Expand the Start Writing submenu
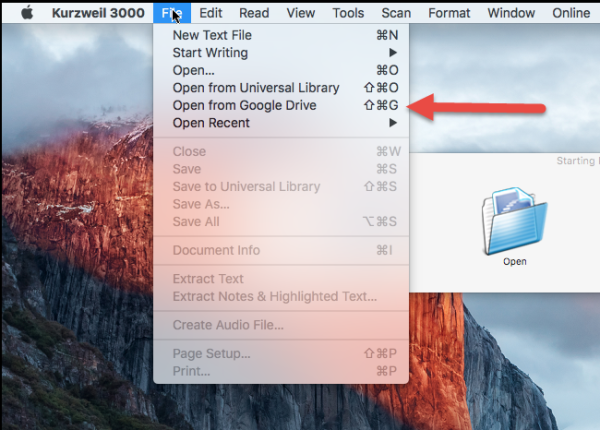Viewport: 600px width, 430px height. click(281, 53)
